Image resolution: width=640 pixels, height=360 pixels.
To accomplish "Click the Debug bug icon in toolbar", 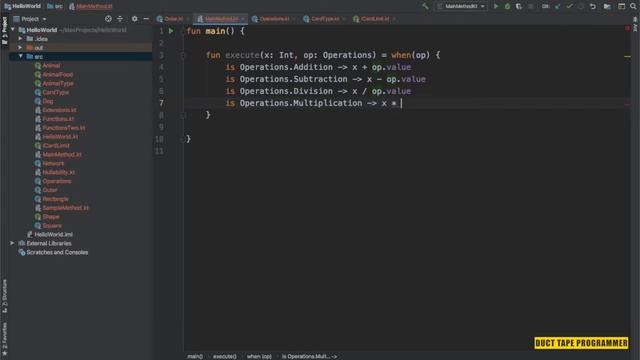I will point(507,6).
